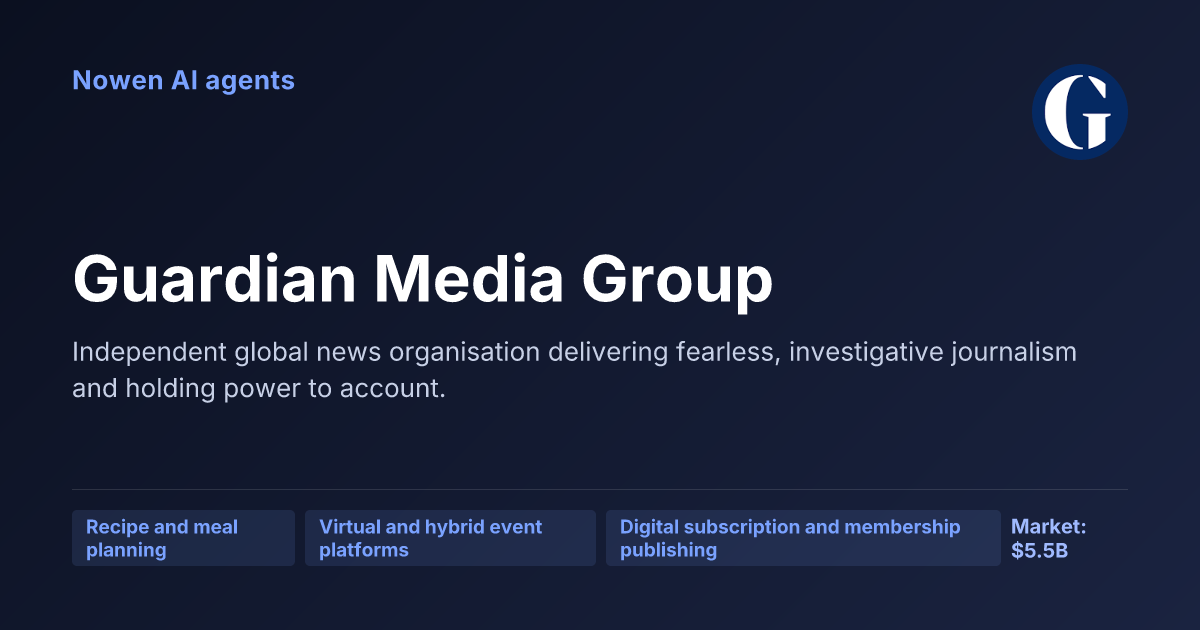Open the Nowen AI agents link
The height and width of the screenshot is (630, 1200).
[x=183, y=80]
